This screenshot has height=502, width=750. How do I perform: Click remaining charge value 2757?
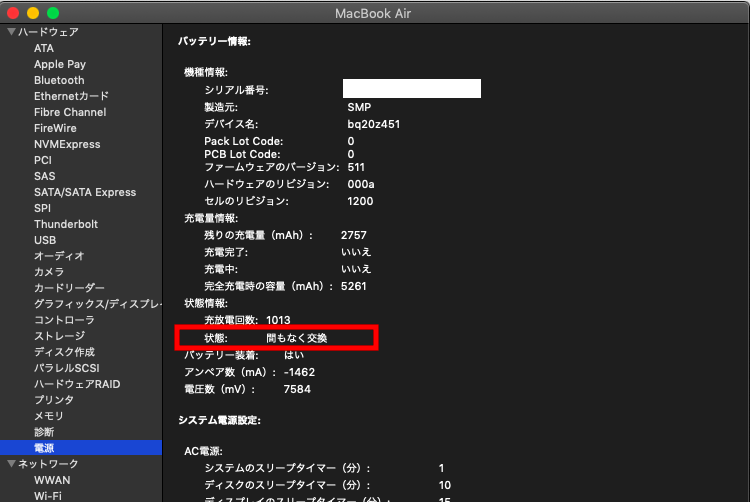click(x=353, y=235)
